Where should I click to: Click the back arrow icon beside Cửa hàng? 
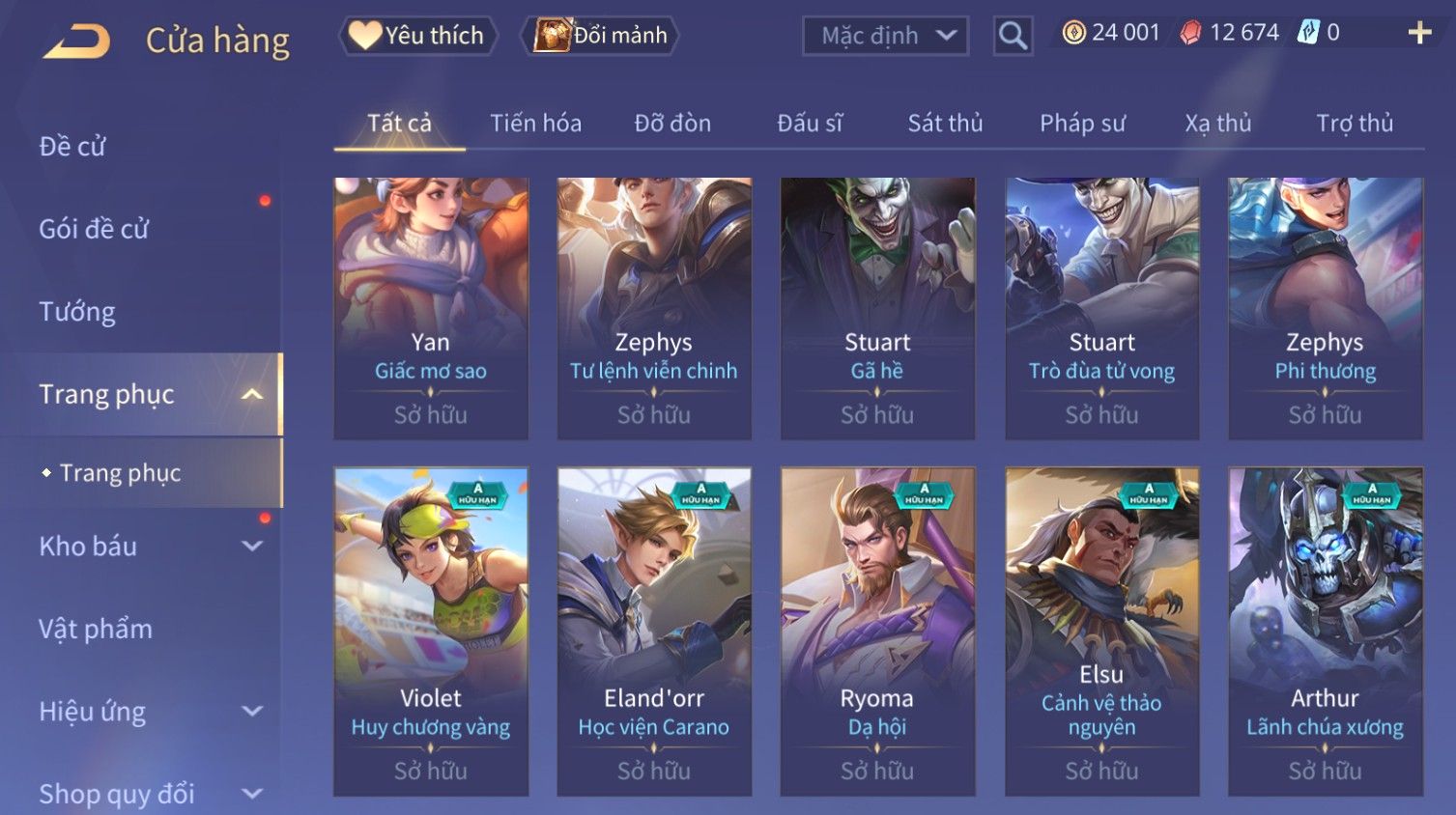click(x=76, y=42)
